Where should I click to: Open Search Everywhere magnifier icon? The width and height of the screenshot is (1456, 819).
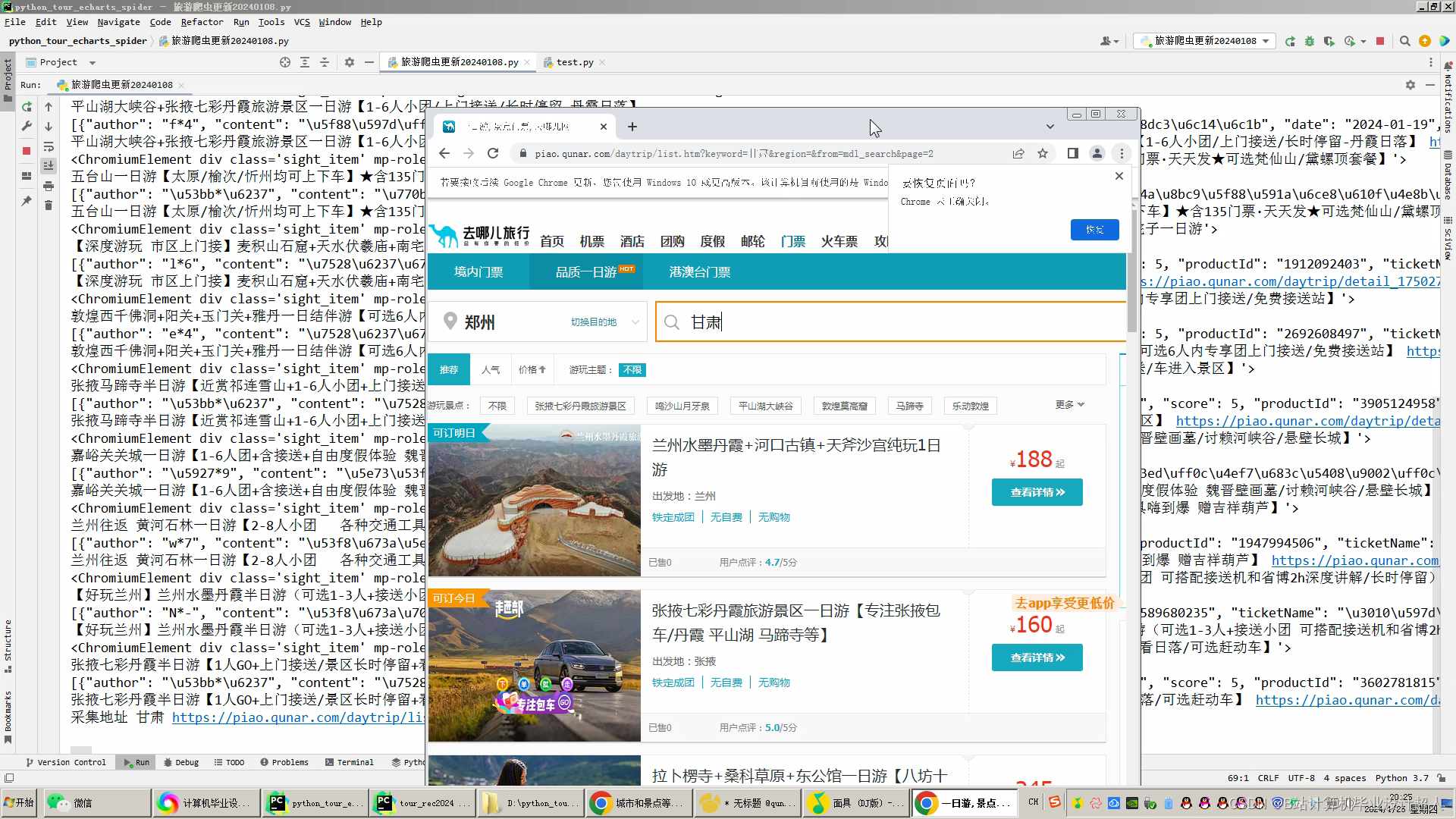point(1404,41)
